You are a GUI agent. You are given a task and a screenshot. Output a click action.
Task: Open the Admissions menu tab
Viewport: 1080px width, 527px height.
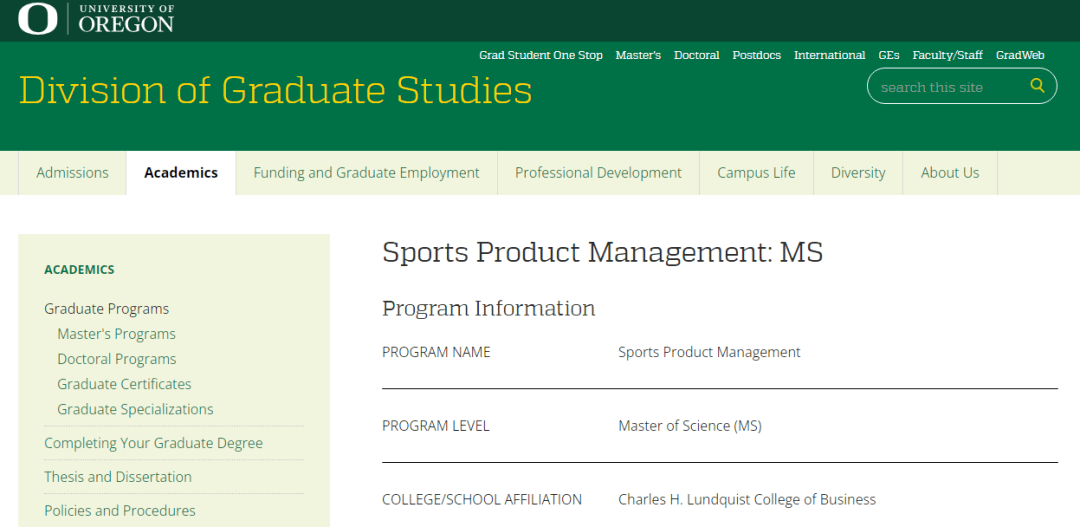pos(72,173)
